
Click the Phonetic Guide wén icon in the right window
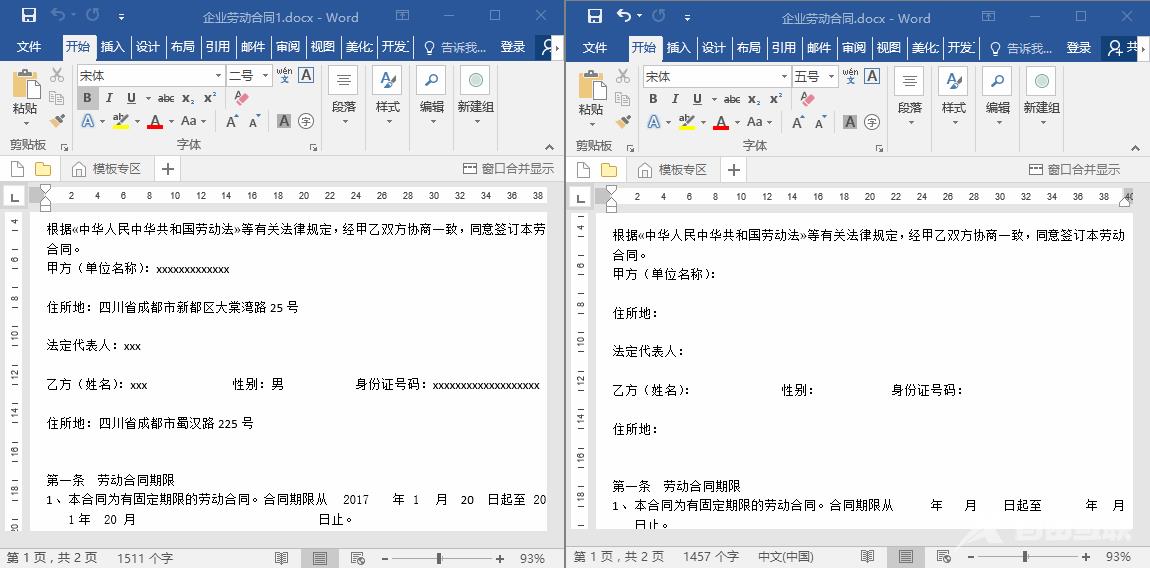(x=850, y=76)
